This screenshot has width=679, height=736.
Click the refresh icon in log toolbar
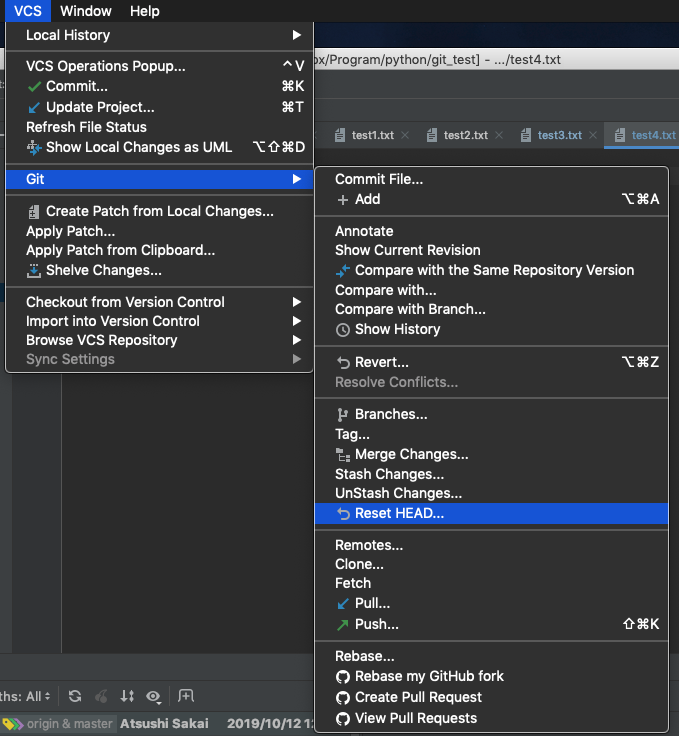point(75,696)
